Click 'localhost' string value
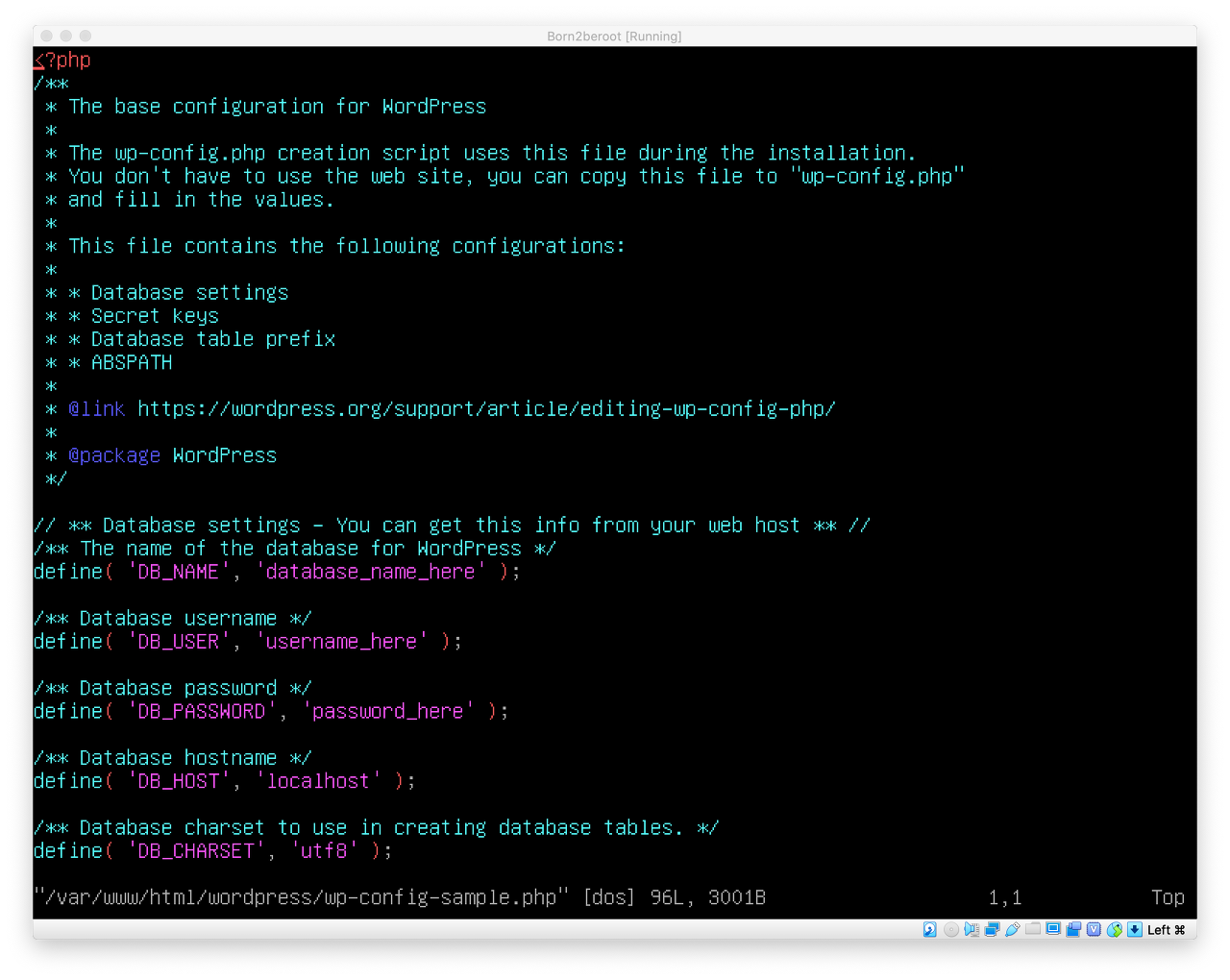Viewport: 1230px width, 980px height. coord(318,781)
